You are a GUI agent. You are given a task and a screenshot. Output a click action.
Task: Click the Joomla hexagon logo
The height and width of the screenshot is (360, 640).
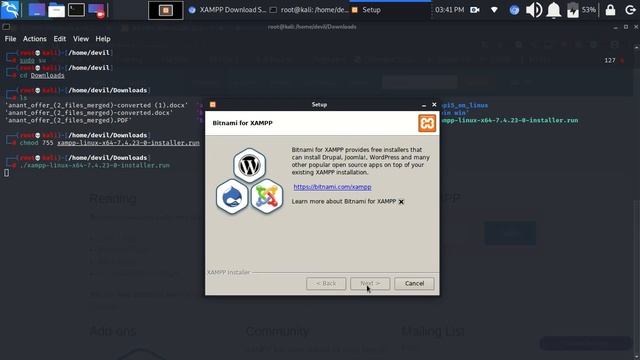point(267,197)
